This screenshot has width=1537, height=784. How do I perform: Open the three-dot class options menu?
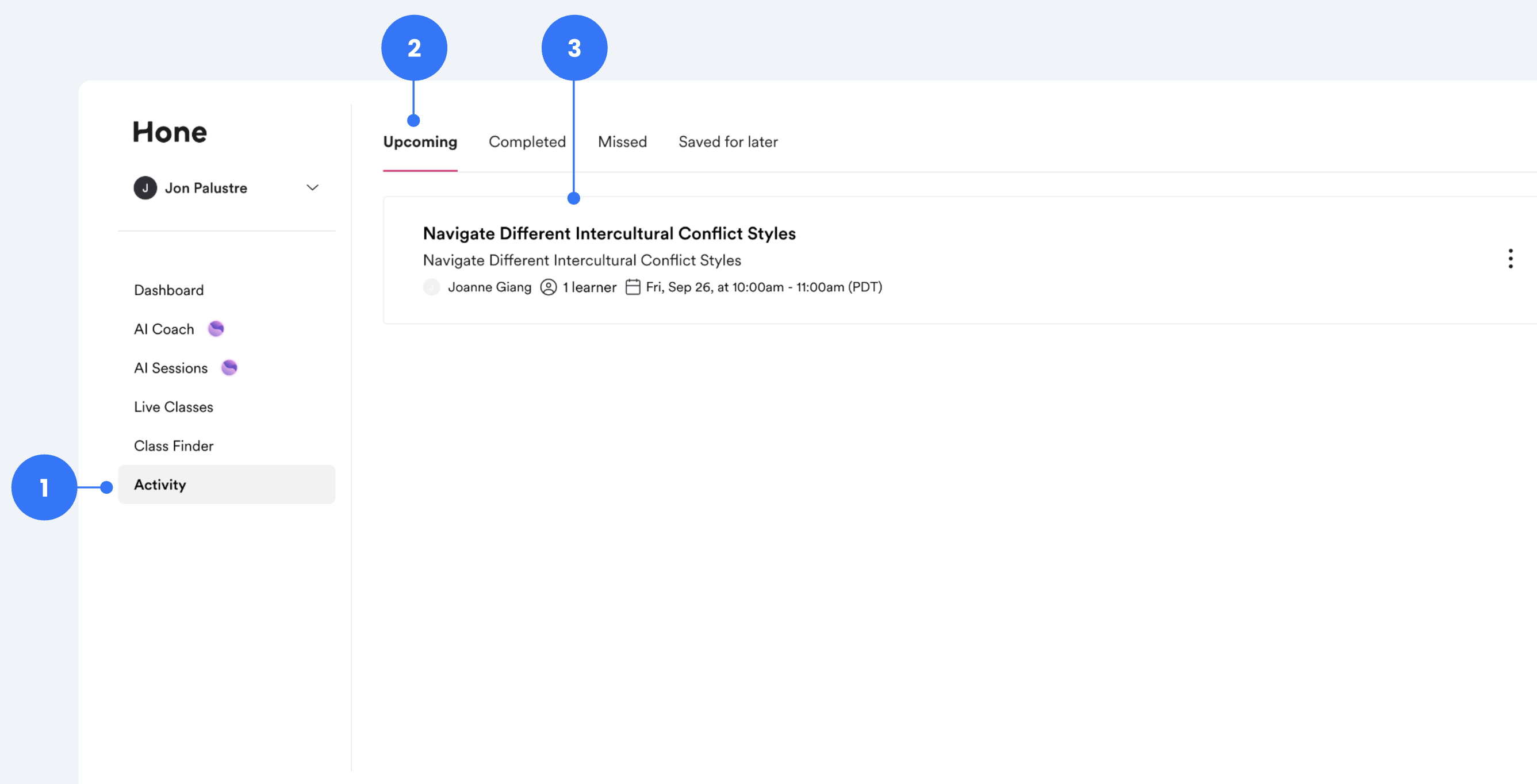coord(1510,259)
